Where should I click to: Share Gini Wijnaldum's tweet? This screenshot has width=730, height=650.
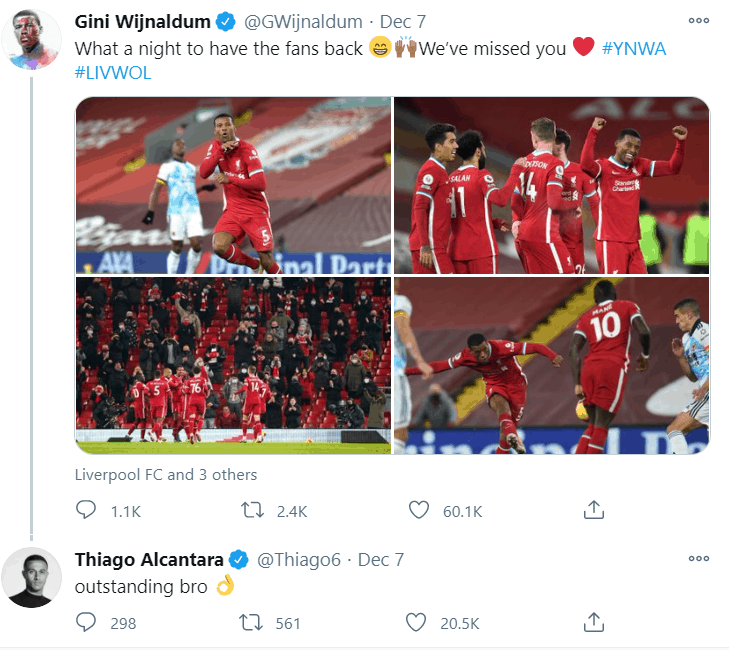tap(594, 510)
